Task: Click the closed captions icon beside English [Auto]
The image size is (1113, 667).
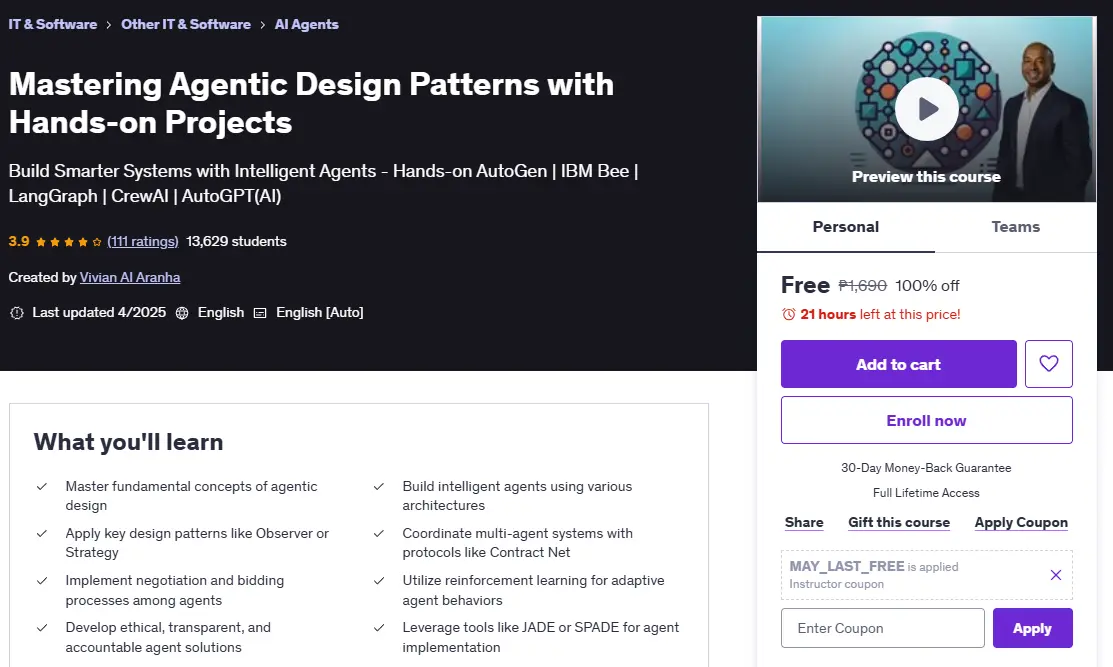Action: (260, 313)
